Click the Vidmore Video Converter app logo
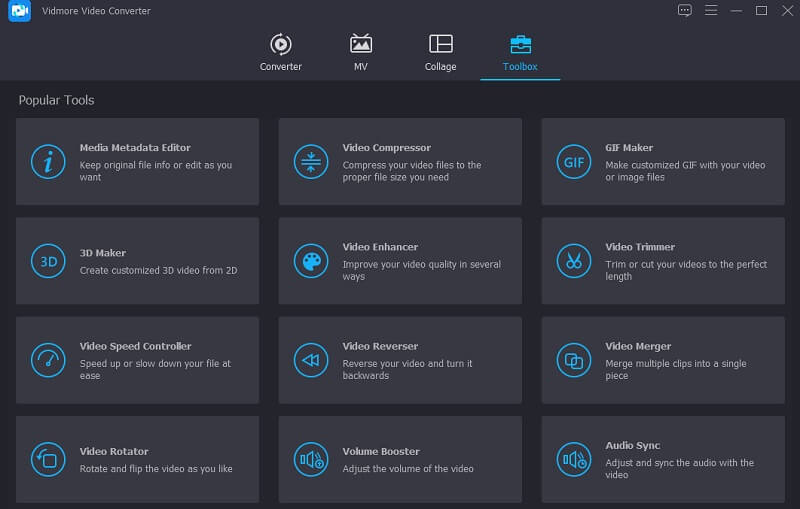800x509 pixels. [x=20, y=11]
